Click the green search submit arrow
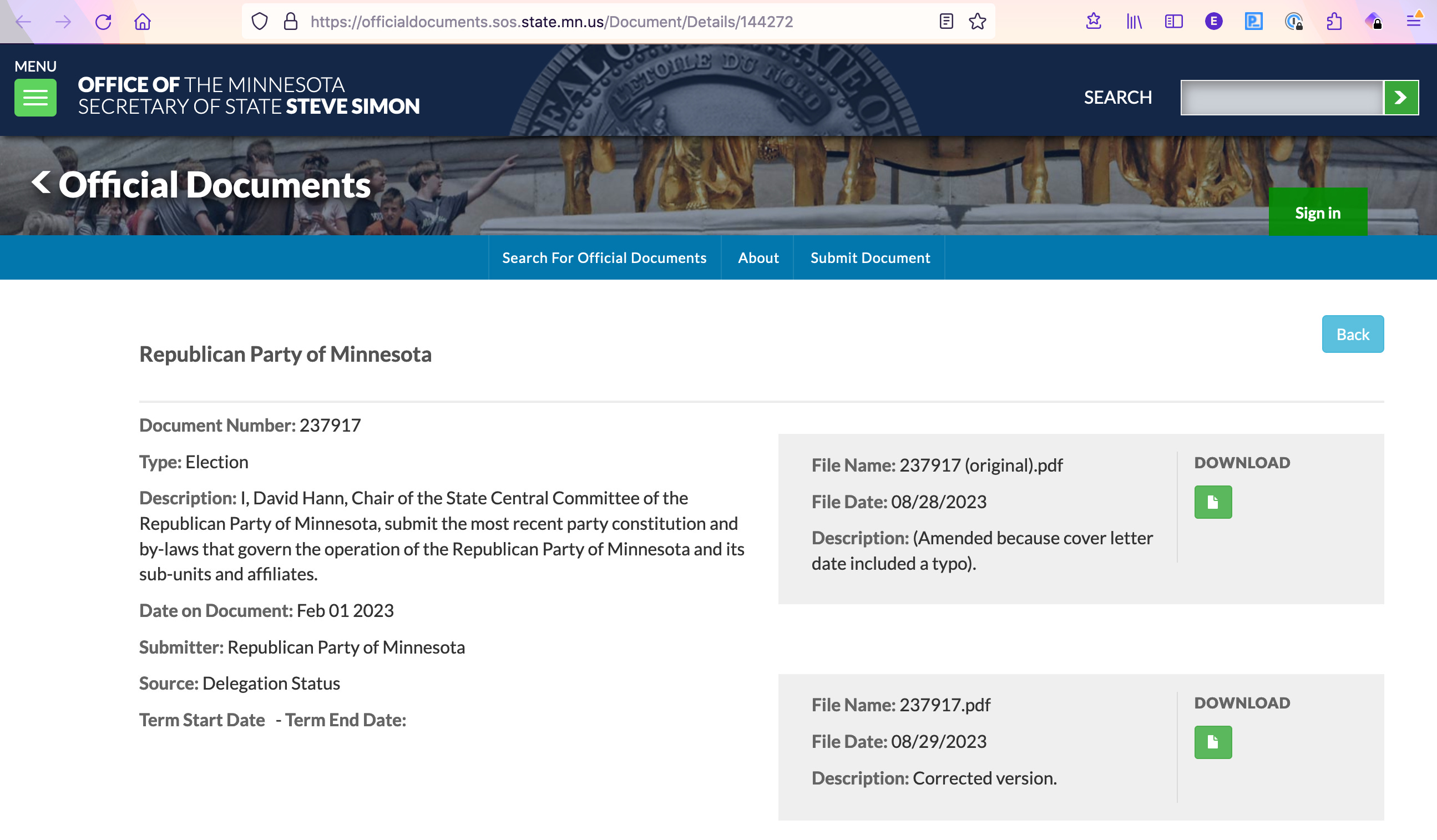Viewport: 1437px width, 840px height. (x=1400, y=98)
